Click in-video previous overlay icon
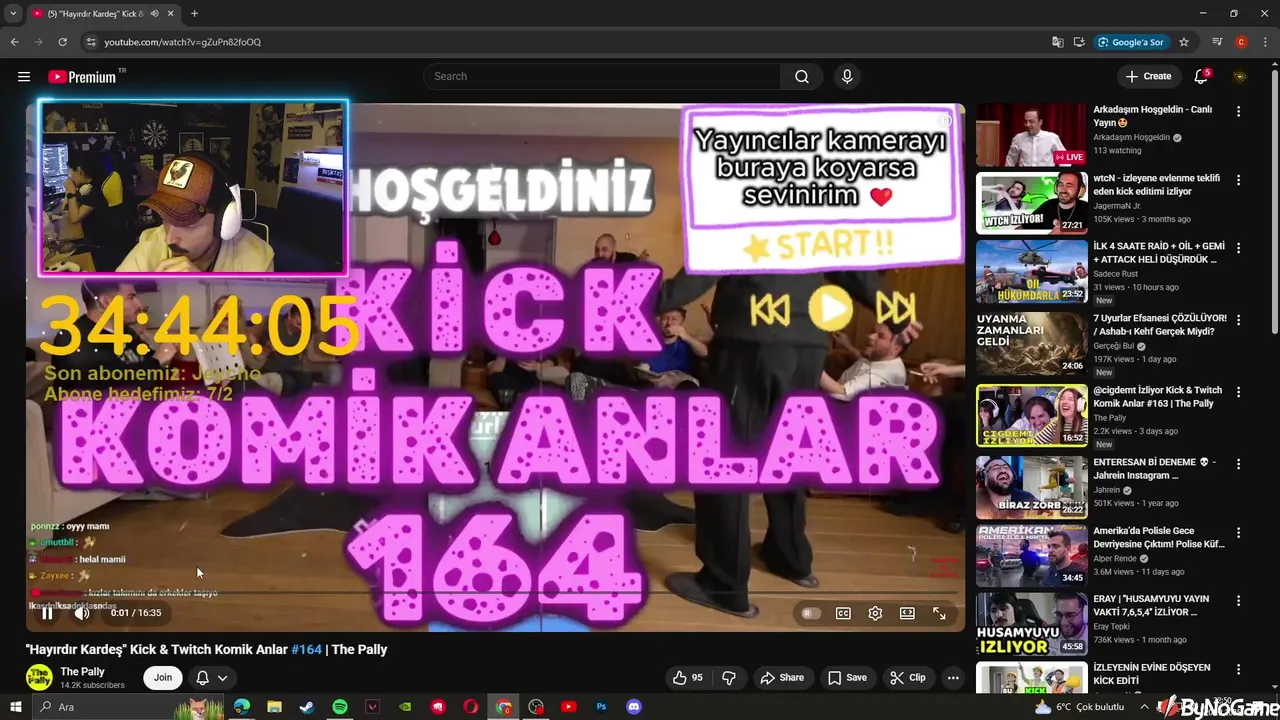Viewport: 1280px width, 720px height. pyautogui.click(x=769, y=310)
